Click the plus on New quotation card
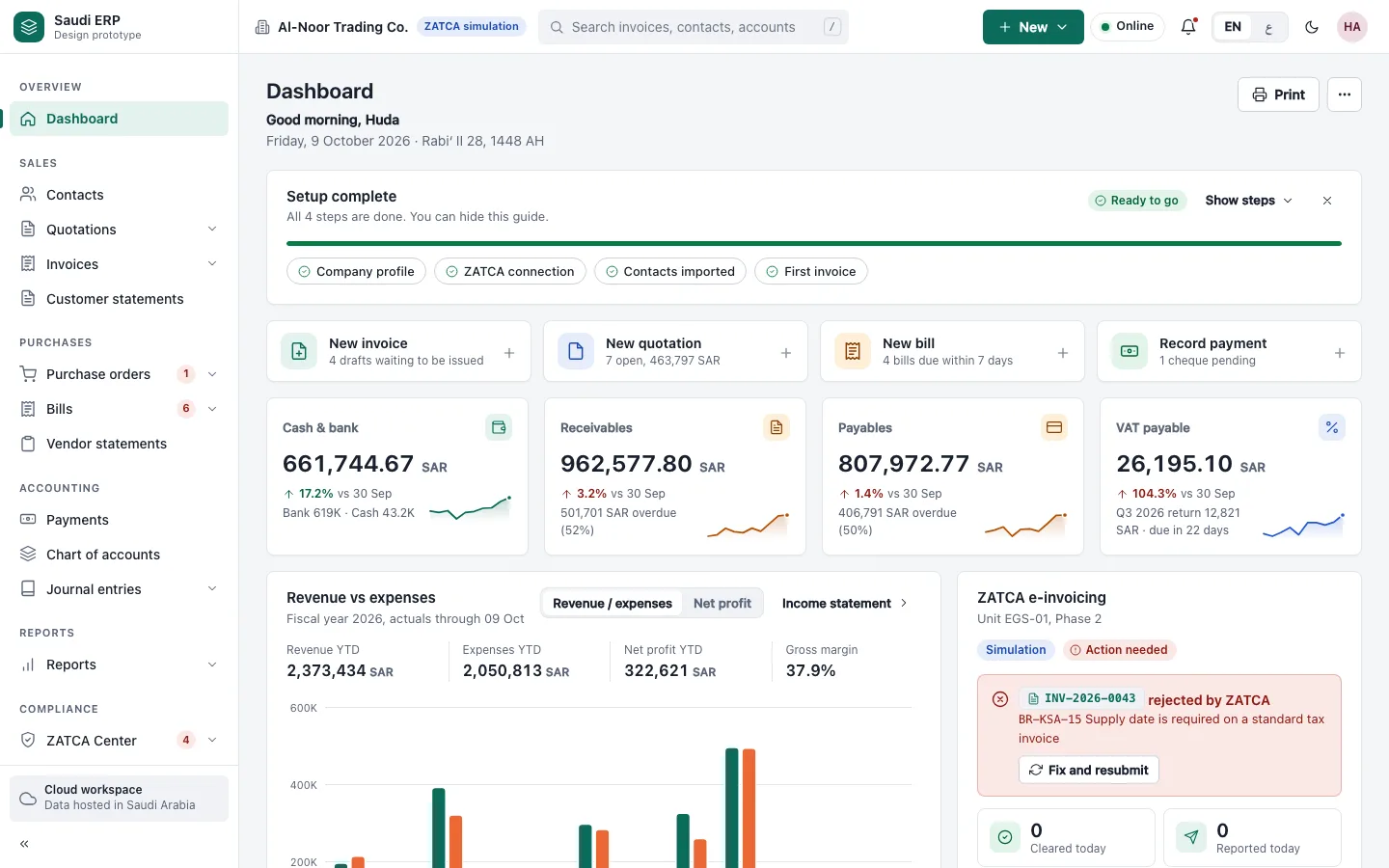This screenshot has width=1389, height=868. (x=786, y=353)
